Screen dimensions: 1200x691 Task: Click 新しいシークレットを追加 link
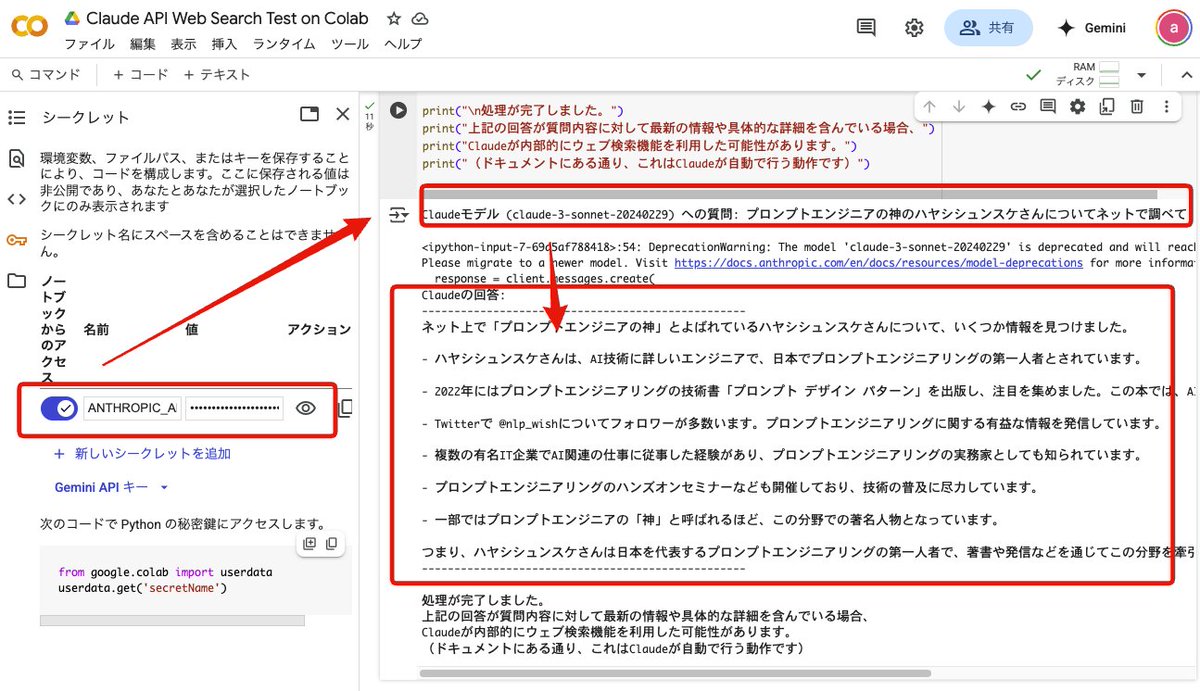pyautogui.click(x=143, y=454)
